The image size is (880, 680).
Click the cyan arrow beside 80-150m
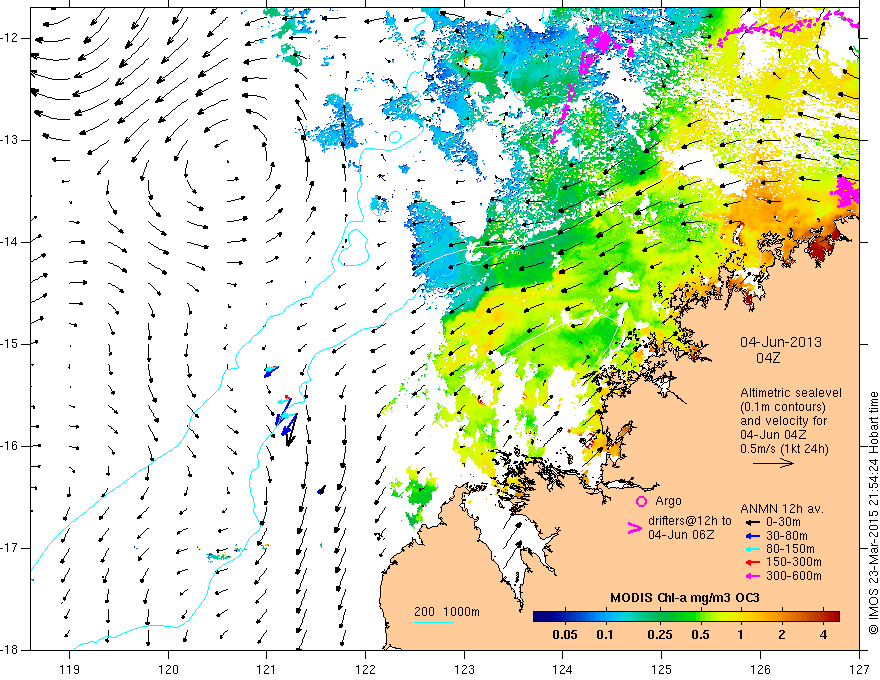[753, 549]
